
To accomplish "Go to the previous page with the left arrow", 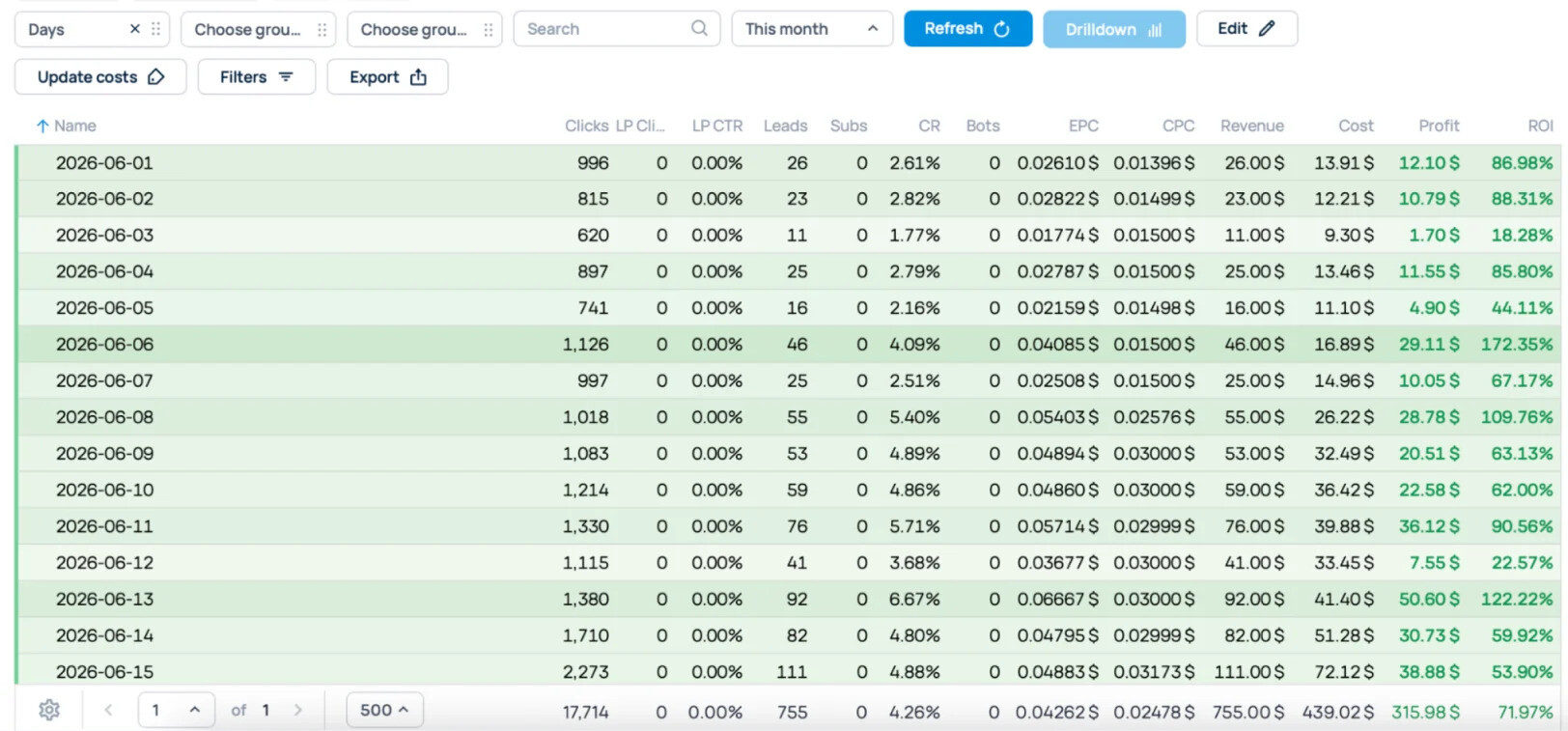I will 109,710.
